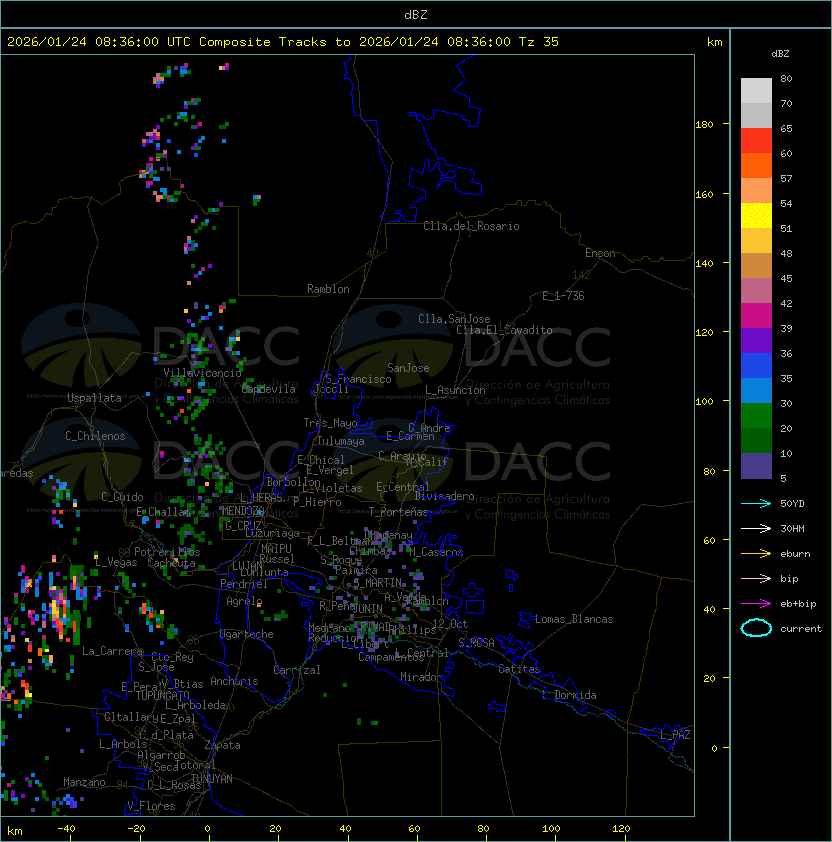Select the topmost light gray legend swatch

tap(756, 90)
